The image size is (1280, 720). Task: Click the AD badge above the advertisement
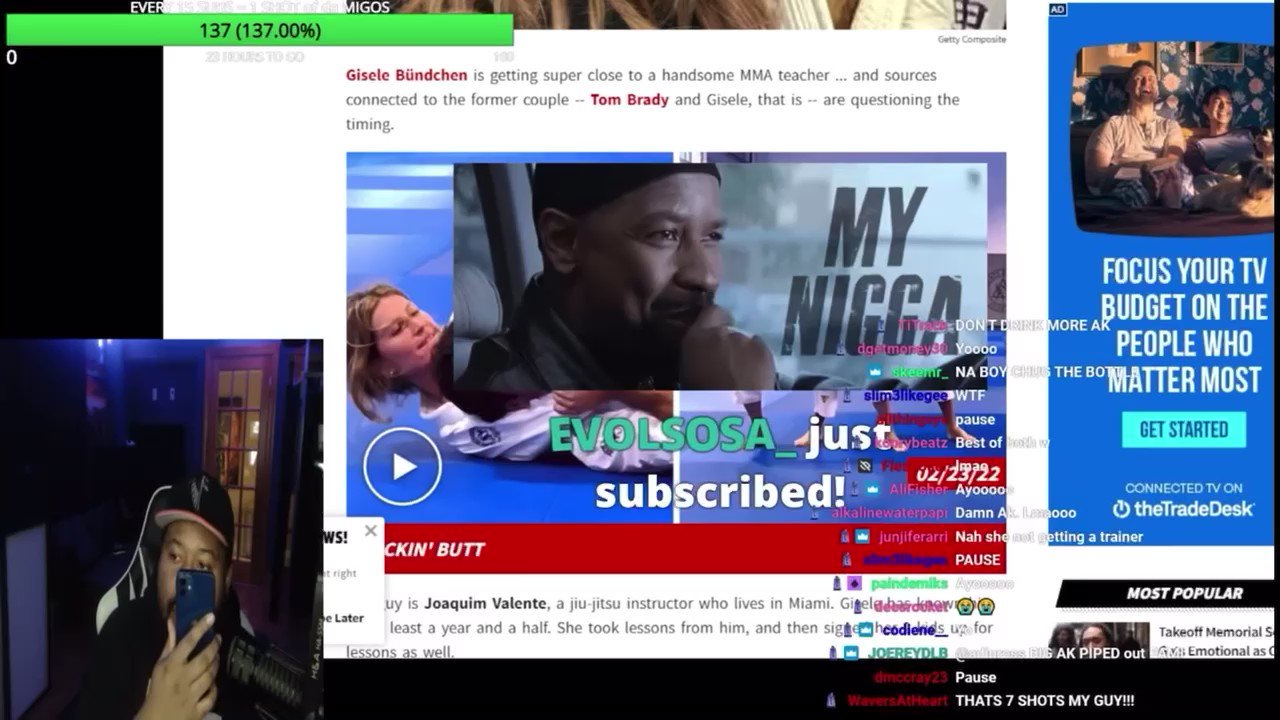click(x=1057, y=9)
